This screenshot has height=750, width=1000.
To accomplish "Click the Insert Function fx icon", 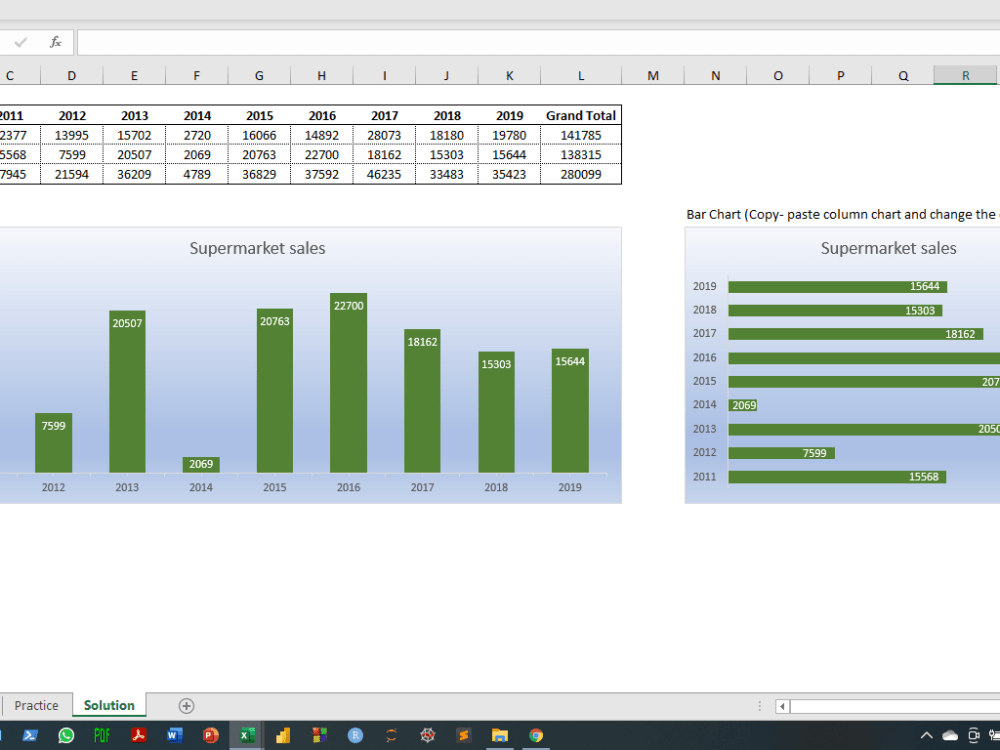I will (x=55, y=42).
